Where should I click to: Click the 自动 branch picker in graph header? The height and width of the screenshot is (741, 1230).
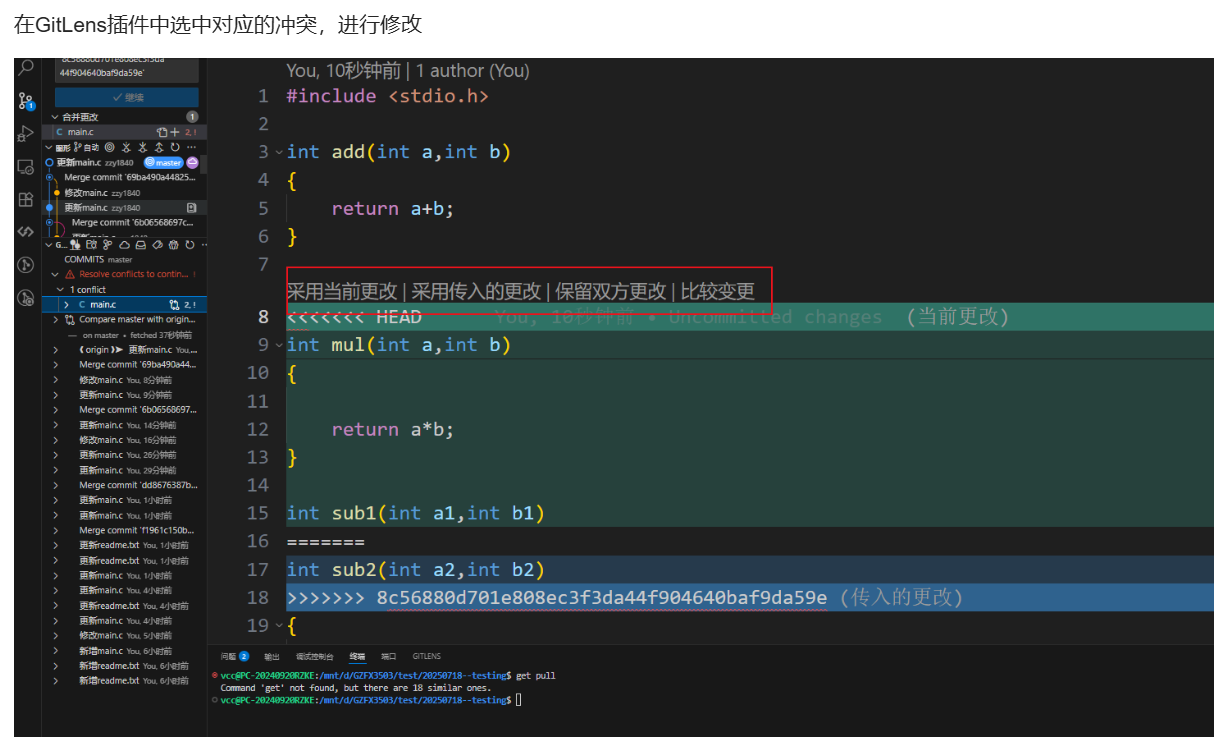[85, 147]
